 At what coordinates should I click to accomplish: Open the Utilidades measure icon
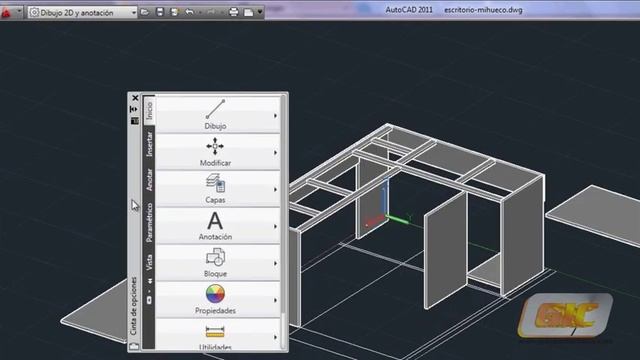(x=215, y=332)
